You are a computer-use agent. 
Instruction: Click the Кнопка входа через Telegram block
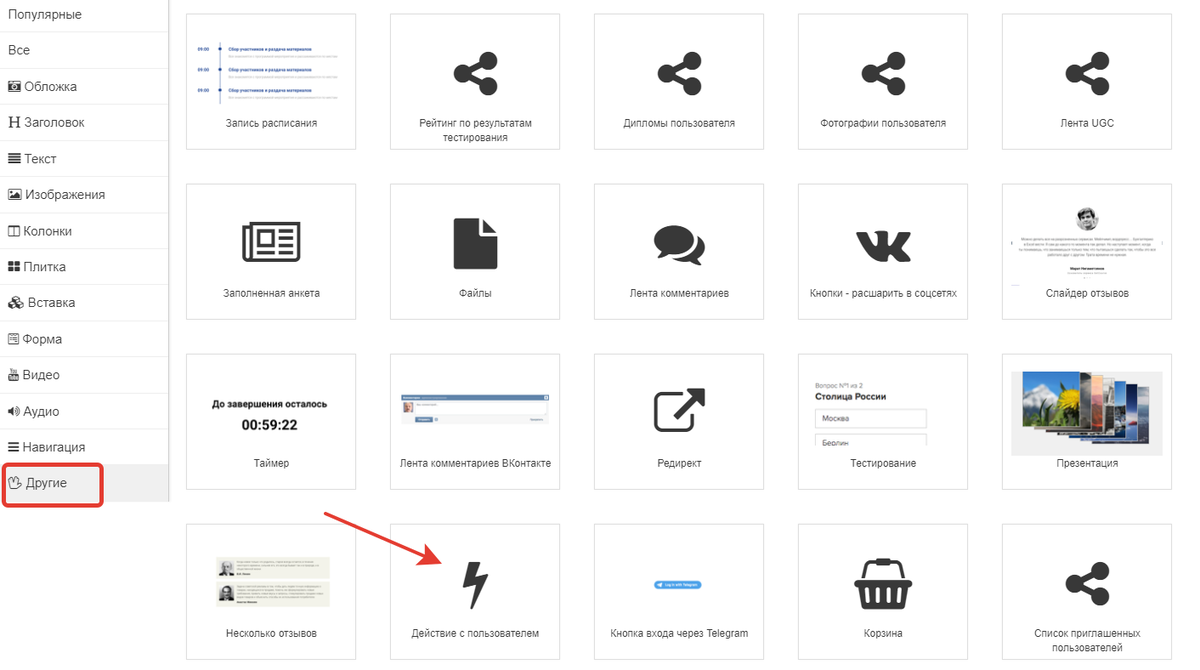679,585
